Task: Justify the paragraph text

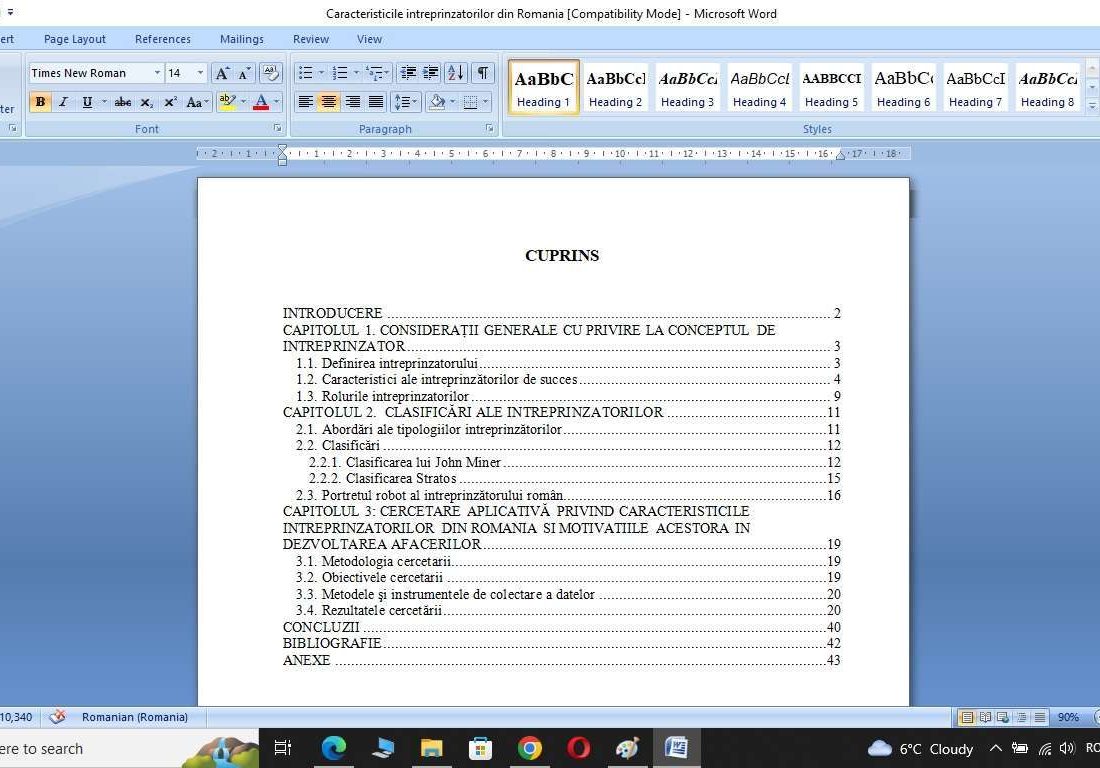Action: pyautogui.click(x=376, y=102)
